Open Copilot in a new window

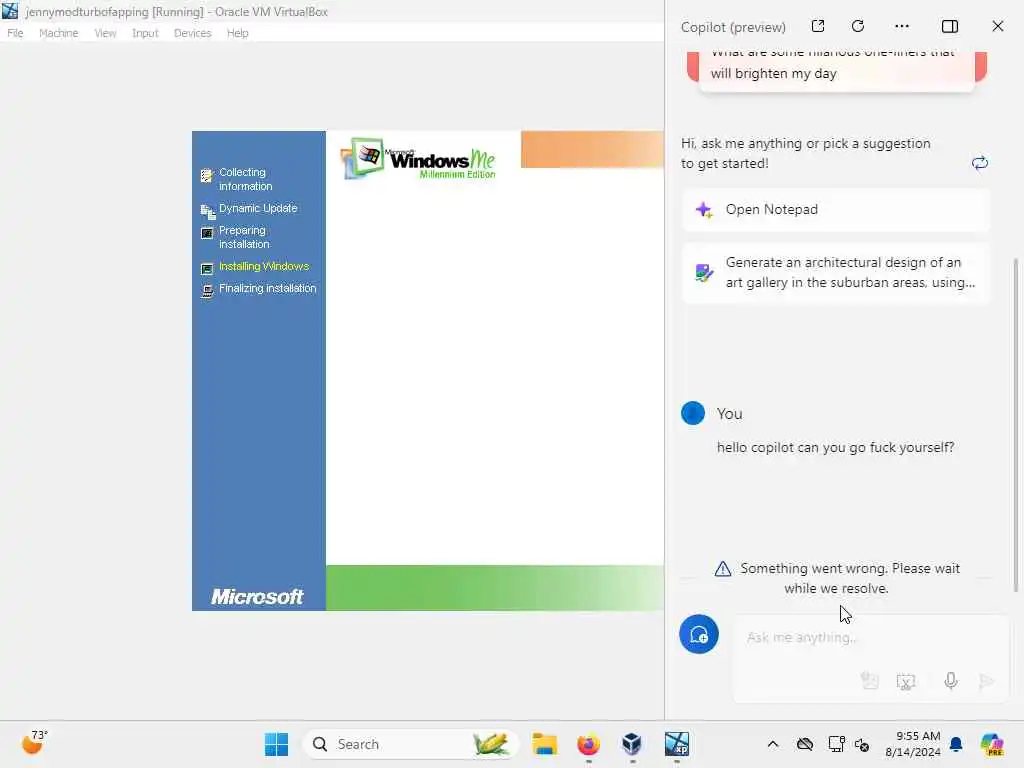pos(818,26)
